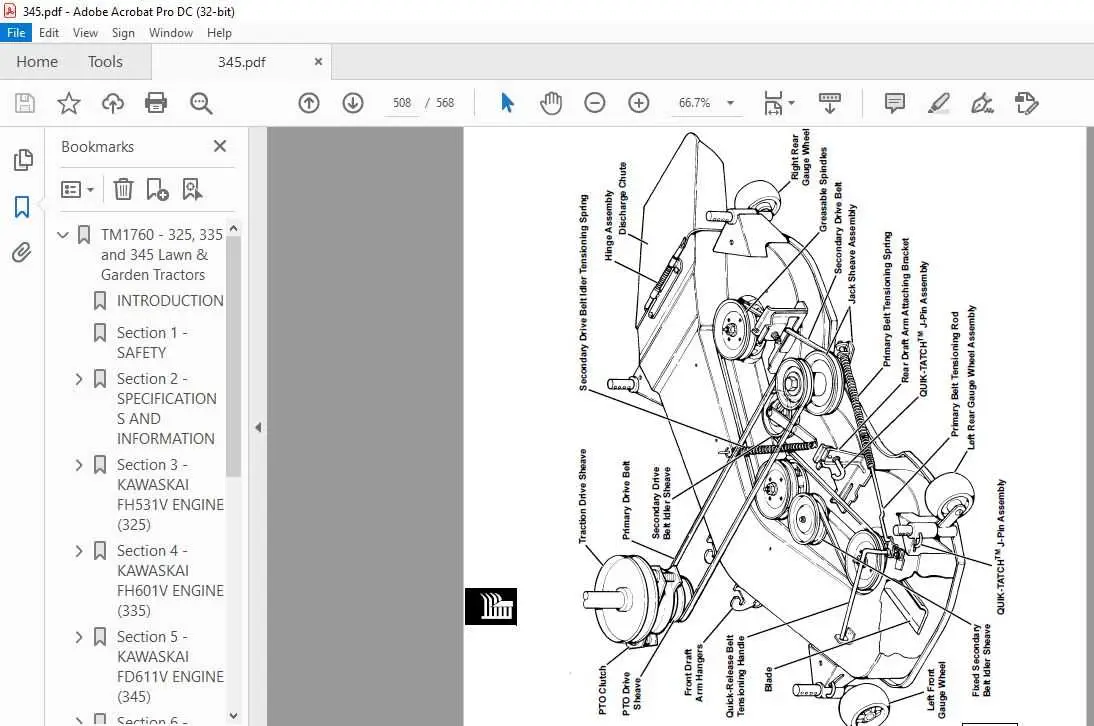Open Page Thumbnails panel icon
1094x726 pixels.
[x=22, y=160]
